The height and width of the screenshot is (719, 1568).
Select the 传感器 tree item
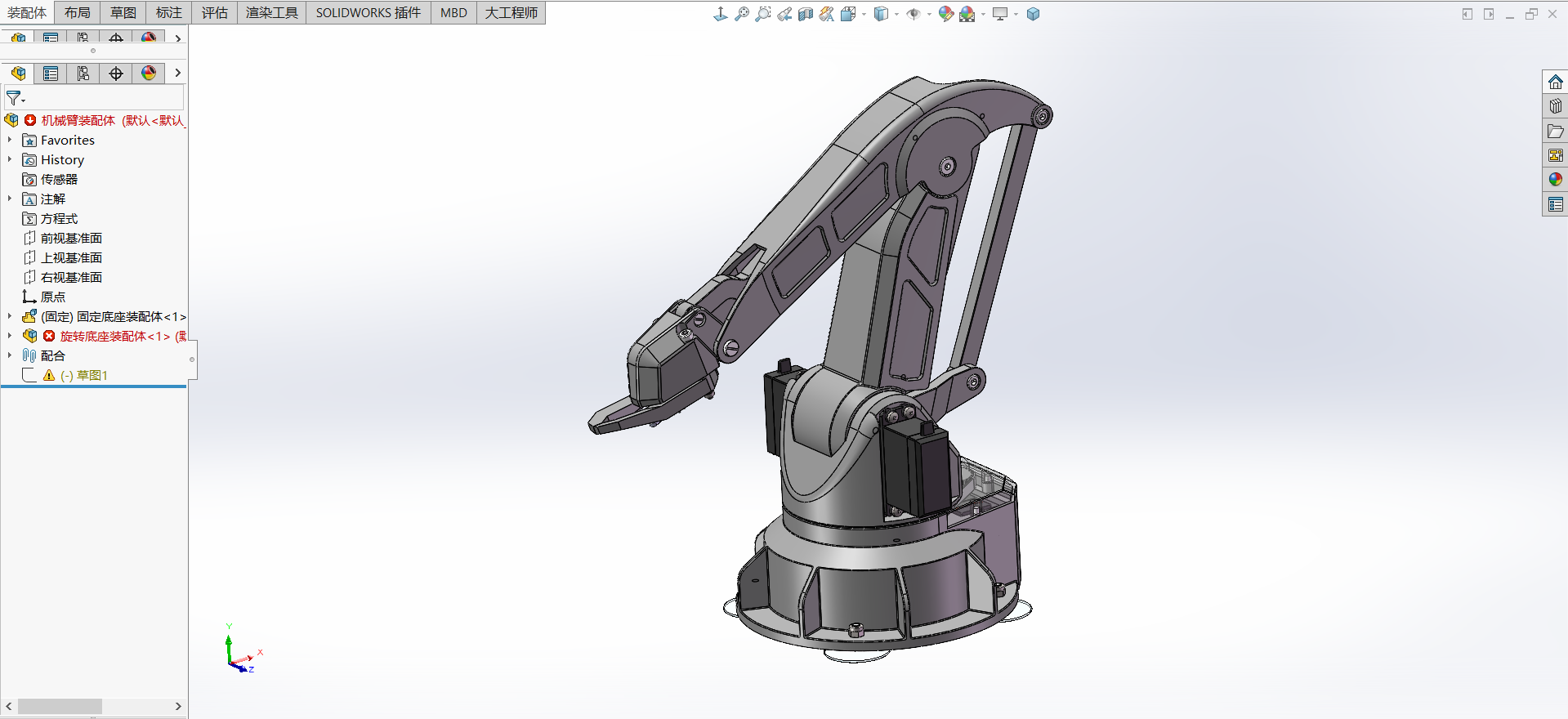[59, 180]
